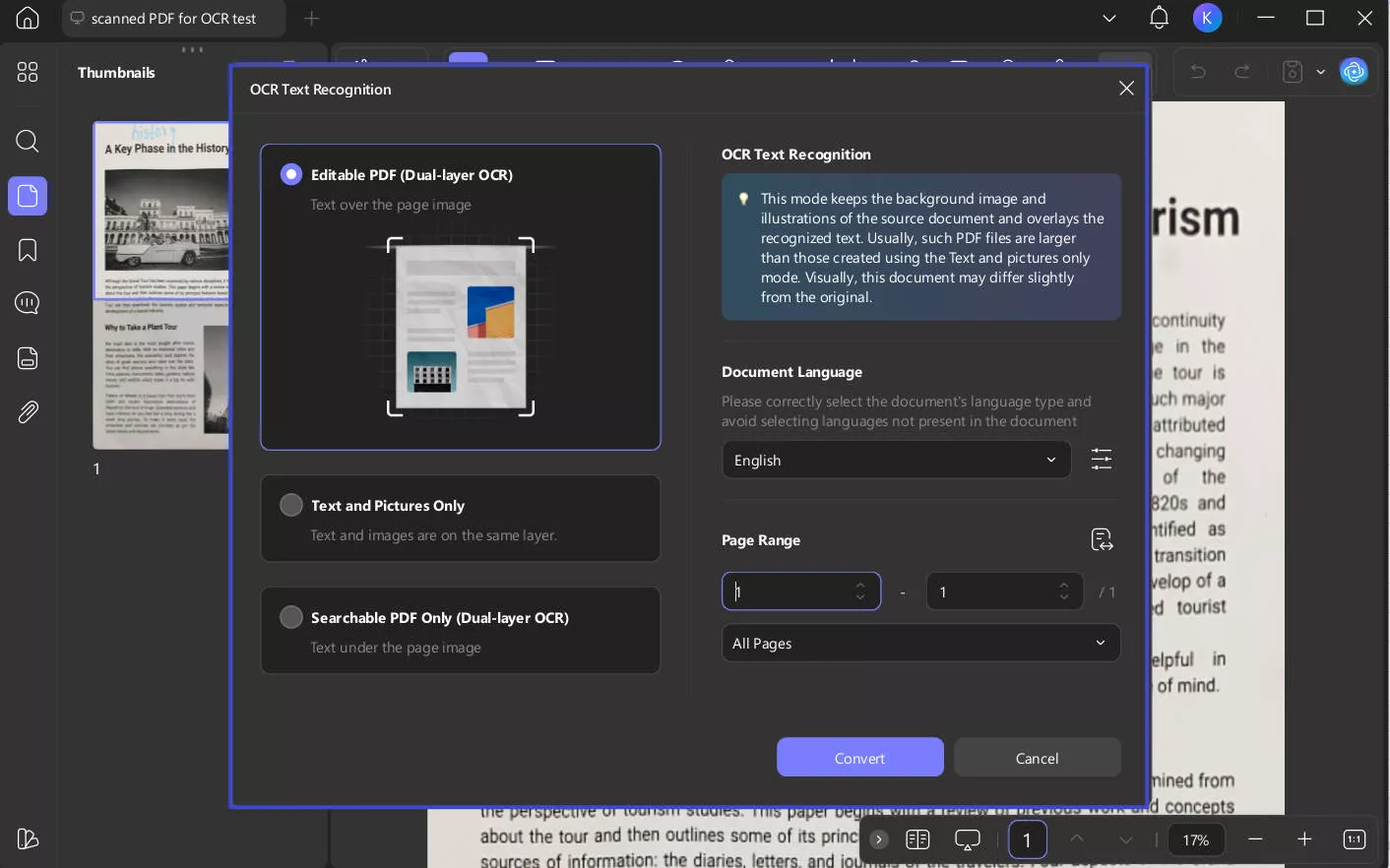The height and width of the screenshot is (868, 1390).
Task: Open the bookmarks panel icon
Action: 28,250
